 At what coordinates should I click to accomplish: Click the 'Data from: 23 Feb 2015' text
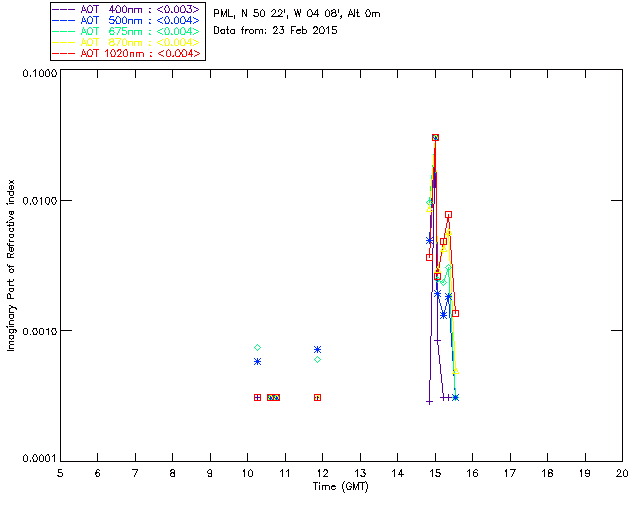[x=276, y=31]
